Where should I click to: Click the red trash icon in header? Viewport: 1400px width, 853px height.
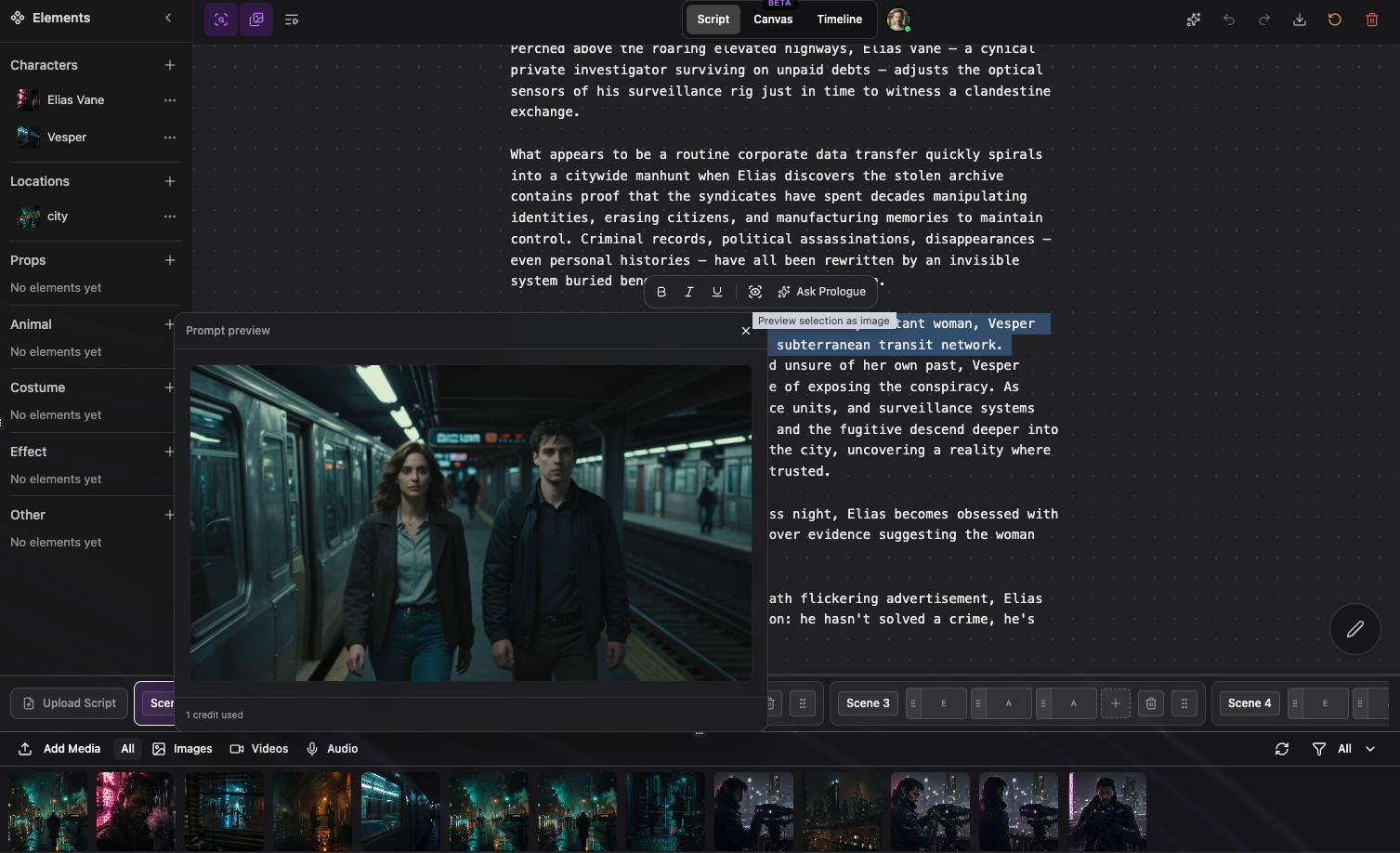click(1372, 20)
